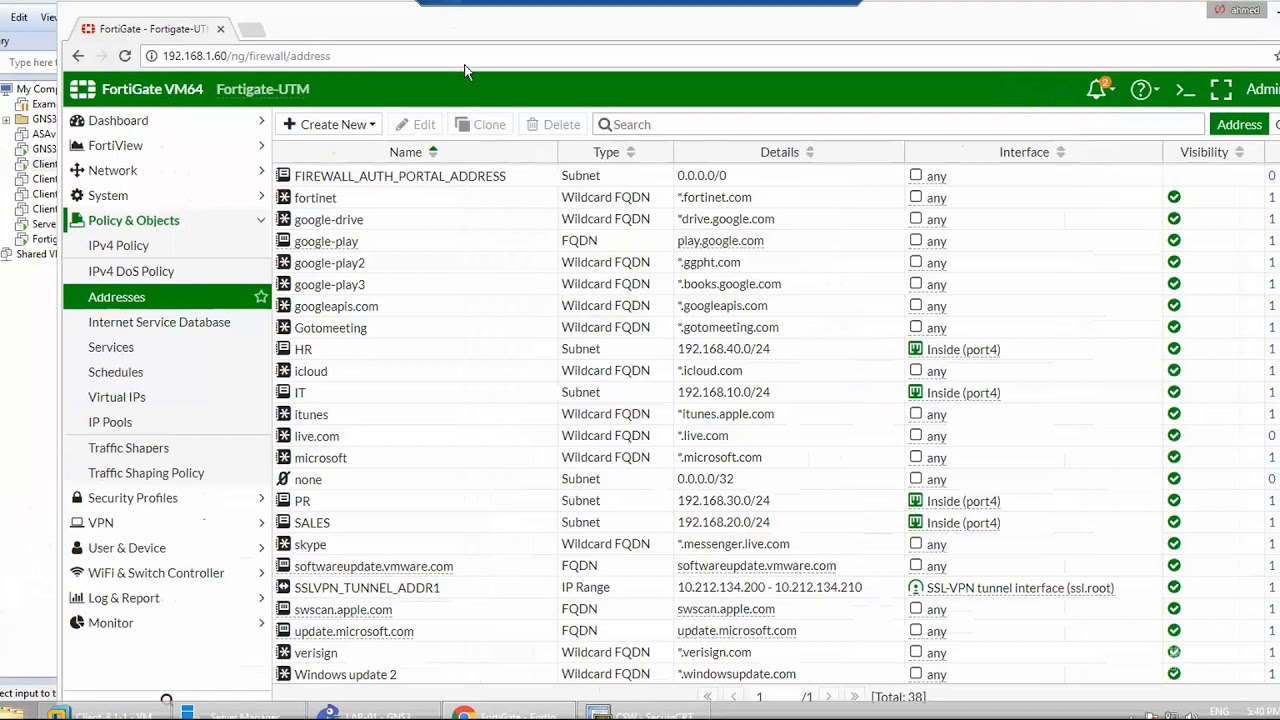Open IPv4 Policy menu item

[x=118, y=245]
